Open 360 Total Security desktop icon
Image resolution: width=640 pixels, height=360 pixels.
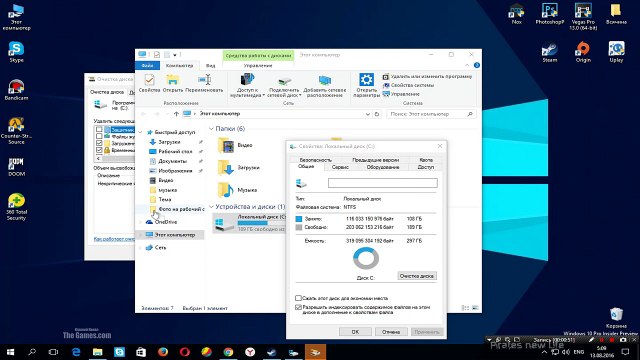(16, 207)
